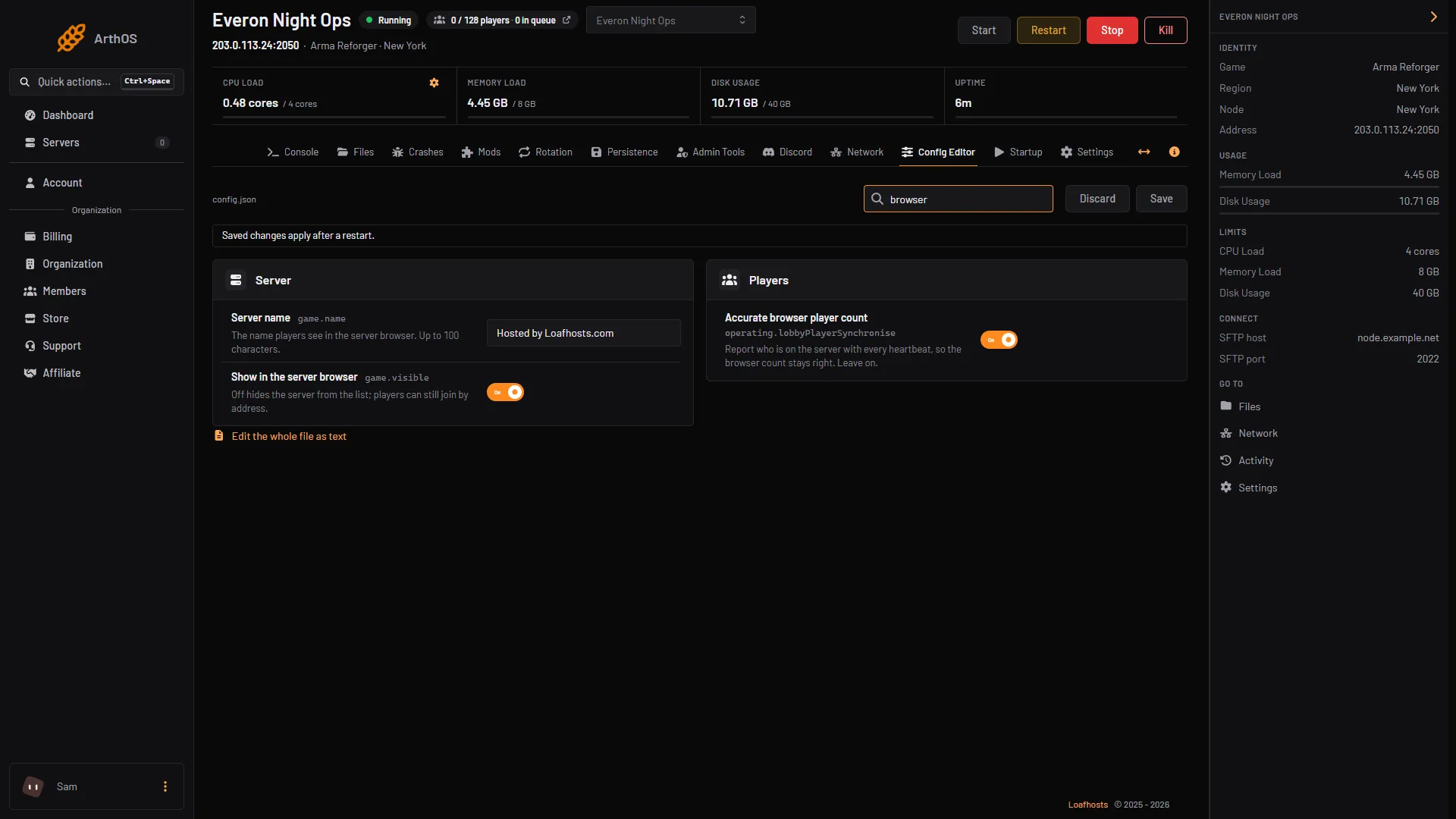The width and height of the screenshot is (1456, 819).
Task: Open the Discord tab
Action: (787, 152)
